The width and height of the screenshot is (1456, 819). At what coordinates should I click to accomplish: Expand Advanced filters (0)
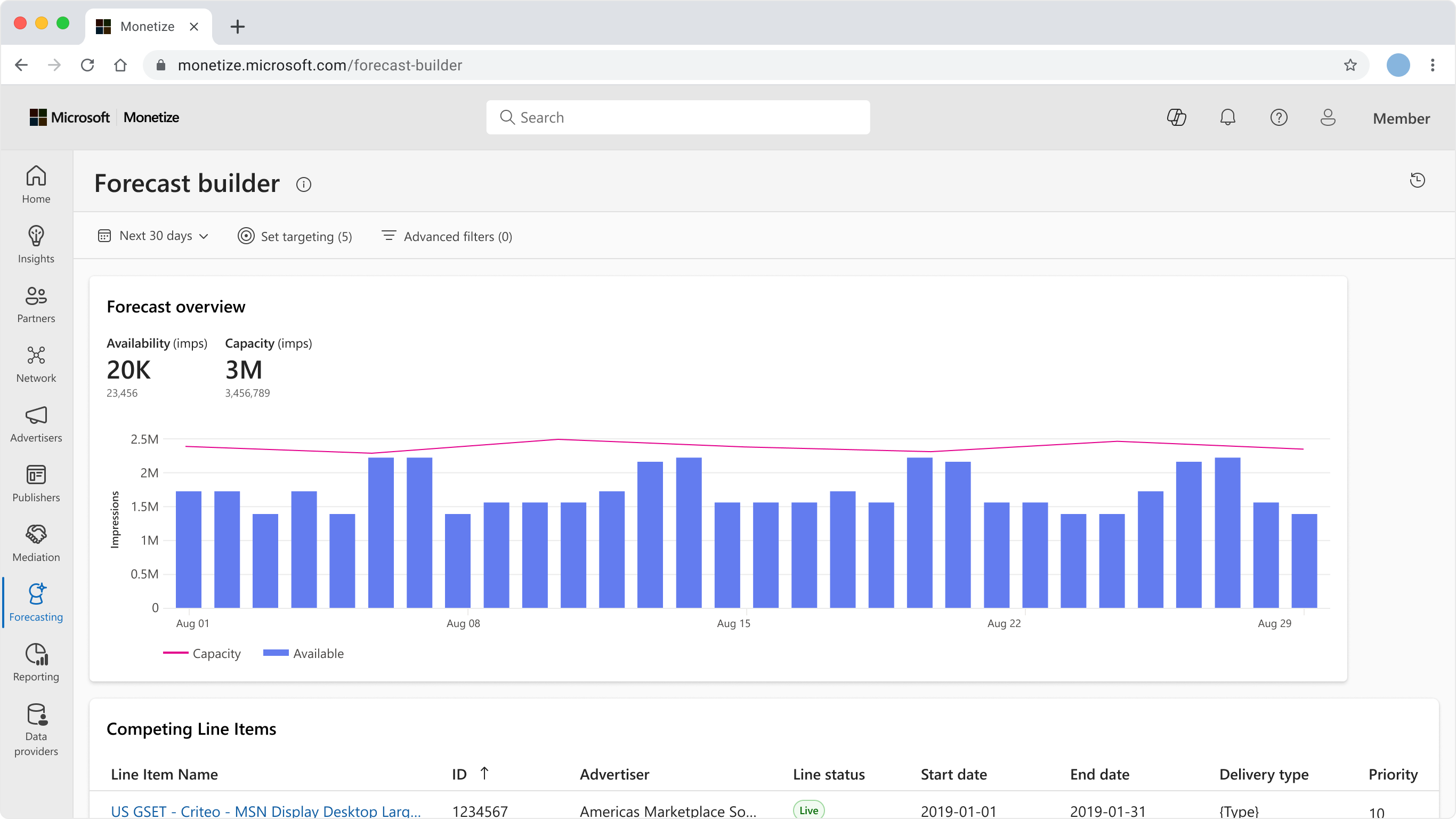(x=447, y=236)
